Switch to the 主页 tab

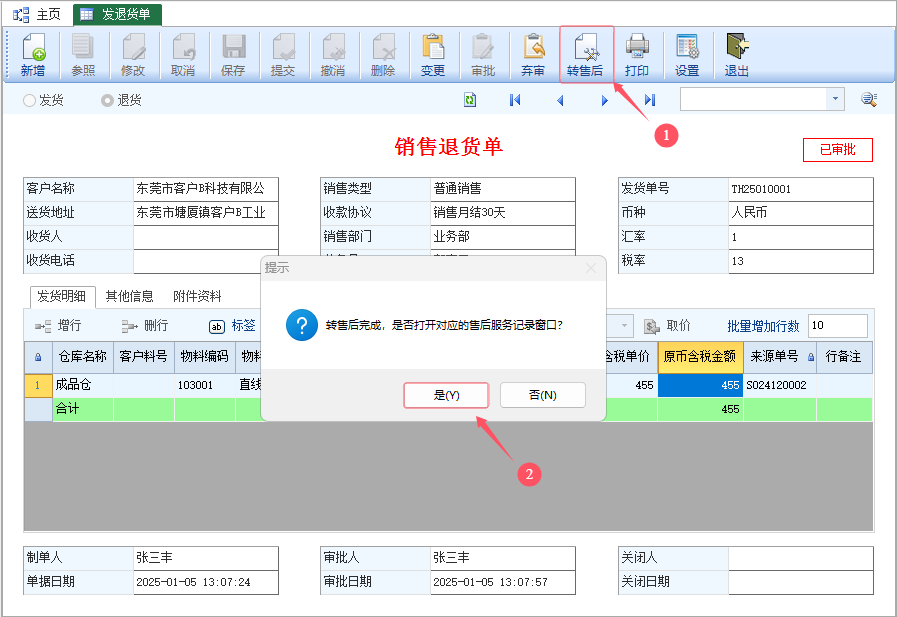37,14
